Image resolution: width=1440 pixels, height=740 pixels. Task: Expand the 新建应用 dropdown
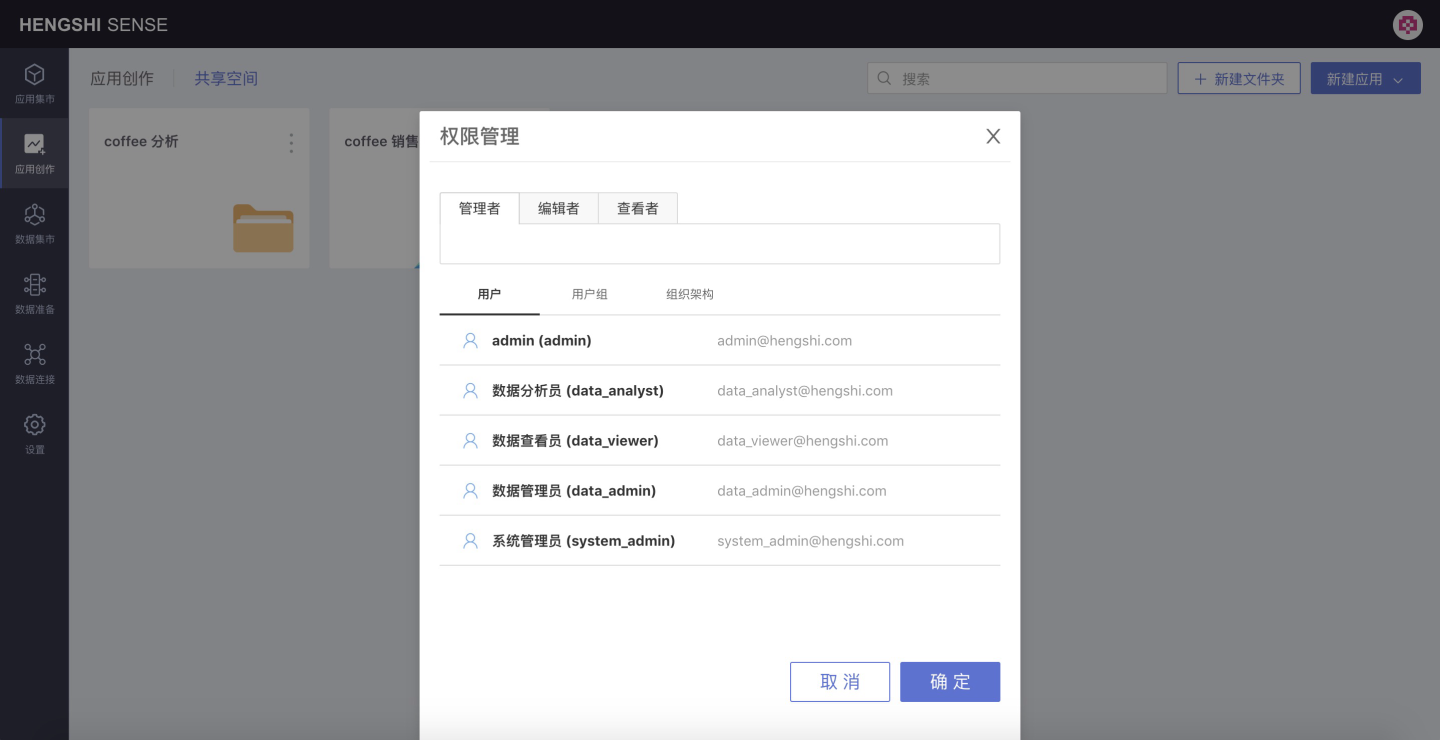coord(1365,79)
